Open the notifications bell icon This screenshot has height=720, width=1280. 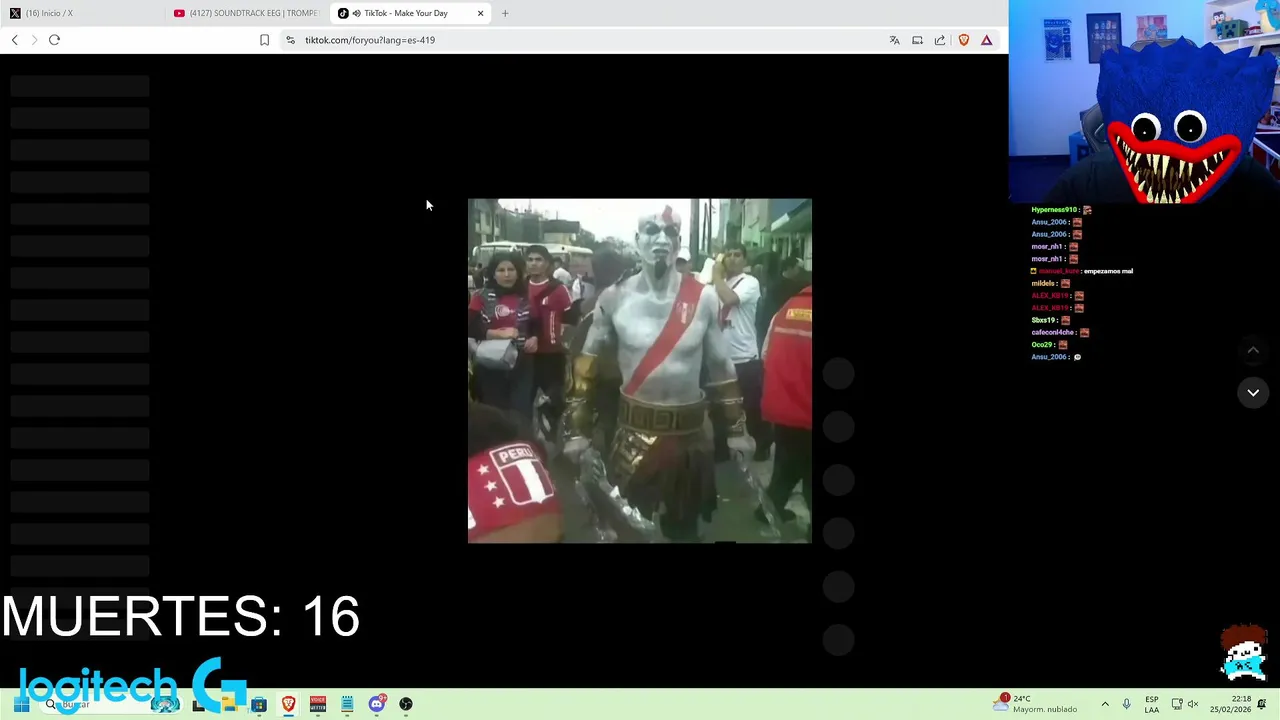1263,704
